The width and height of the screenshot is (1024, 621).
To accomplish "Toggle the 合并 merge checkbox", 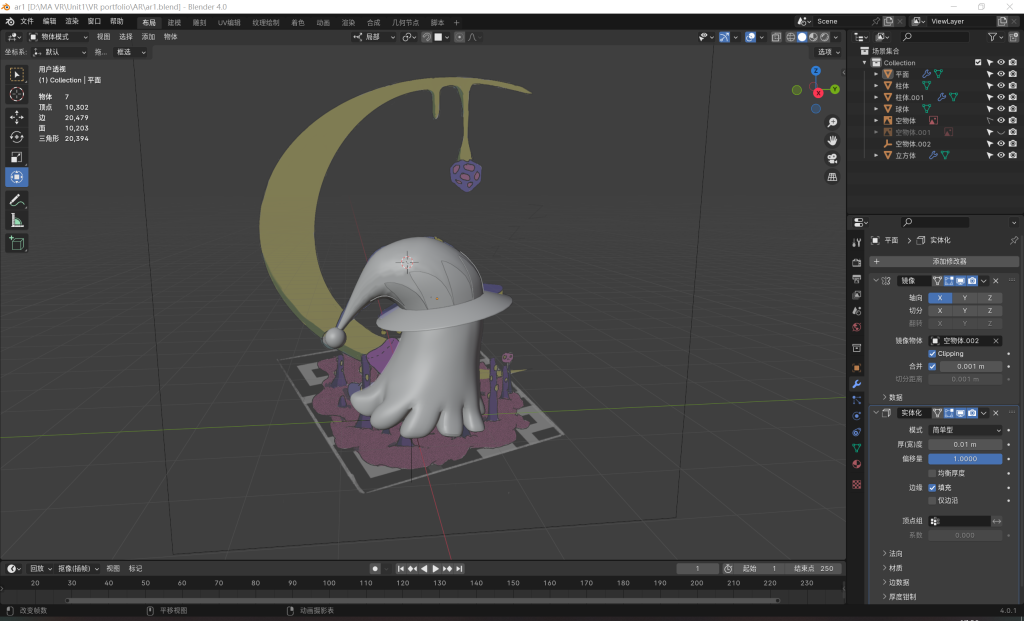I will click(x=932, y=366).
